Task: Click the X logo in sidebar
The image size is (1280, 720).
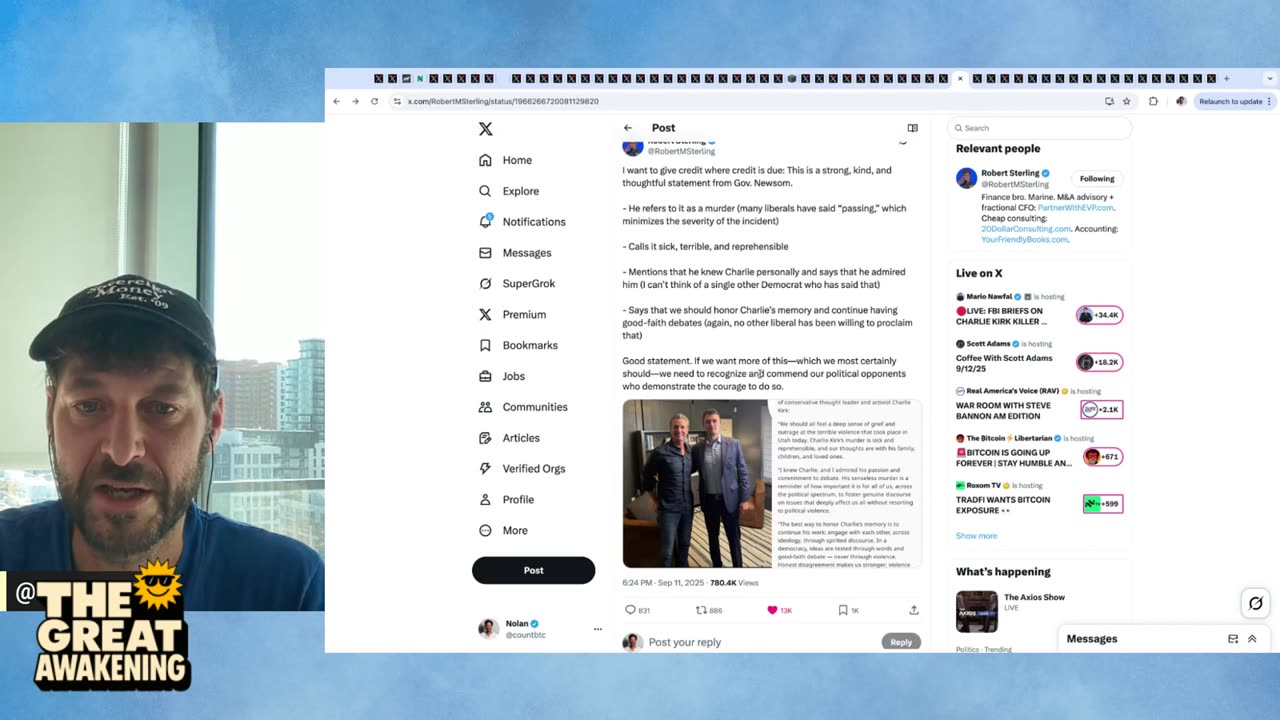Action: pyautogui.click(x=485, y=129)
